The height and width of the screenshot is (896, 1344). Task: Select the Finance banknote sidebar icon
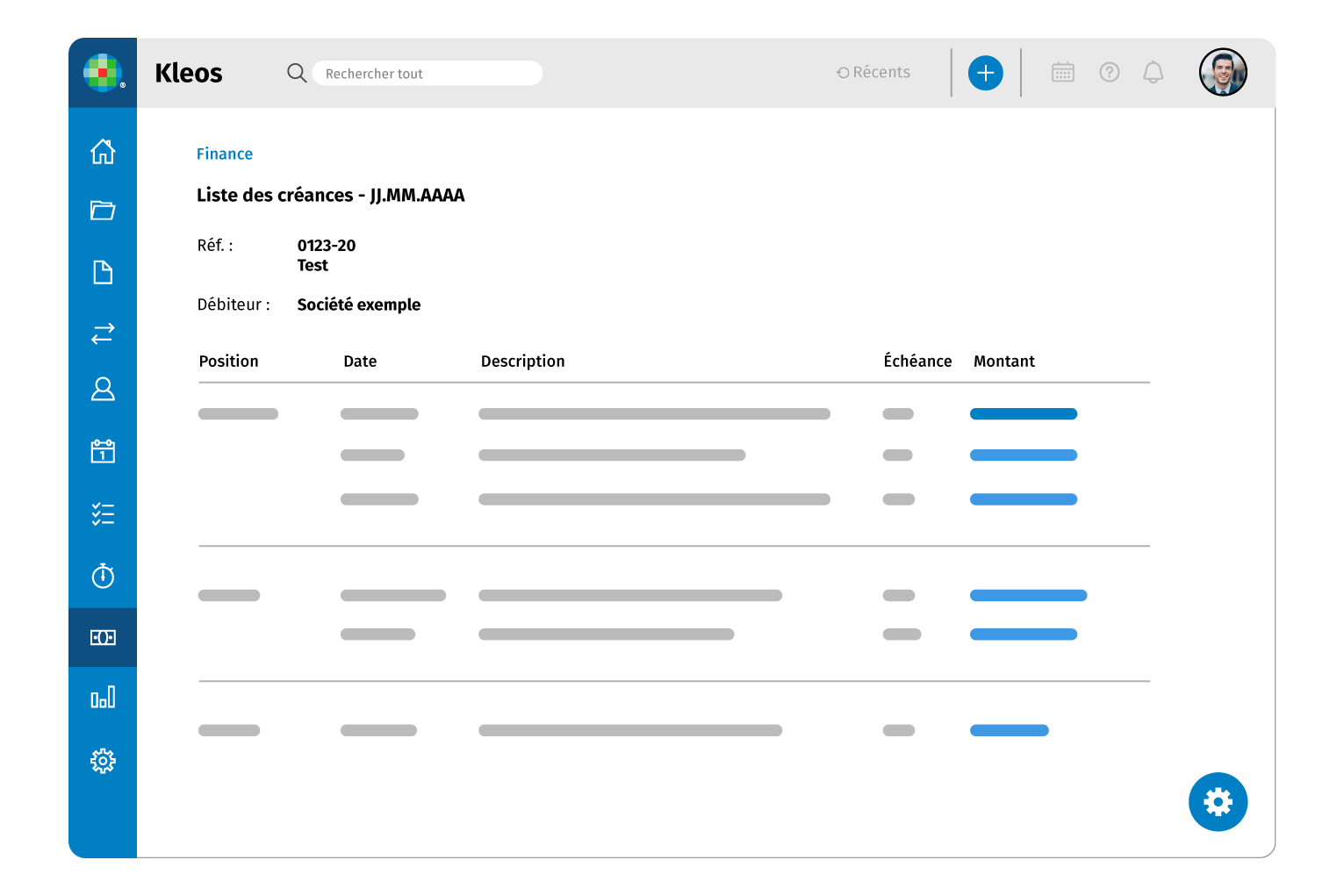[103, 638]
